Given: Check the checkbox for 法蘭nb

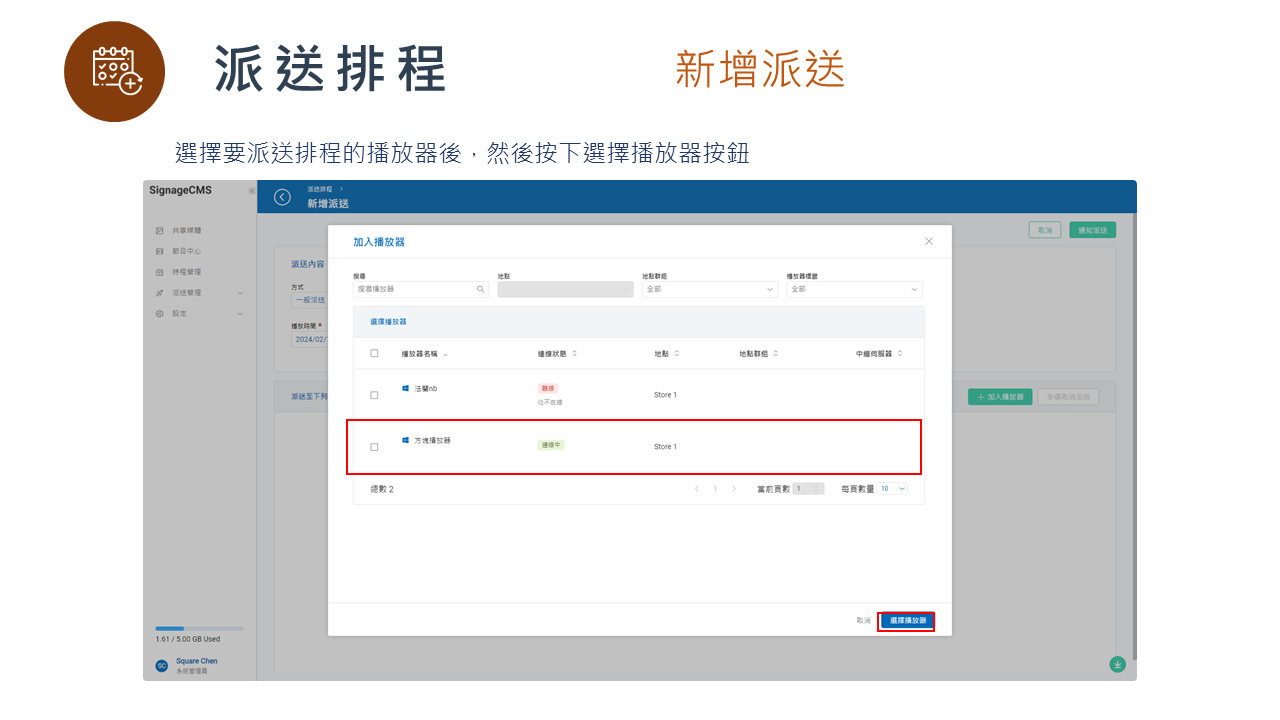Looking at the screenshot, I should (x=374, y=394).
